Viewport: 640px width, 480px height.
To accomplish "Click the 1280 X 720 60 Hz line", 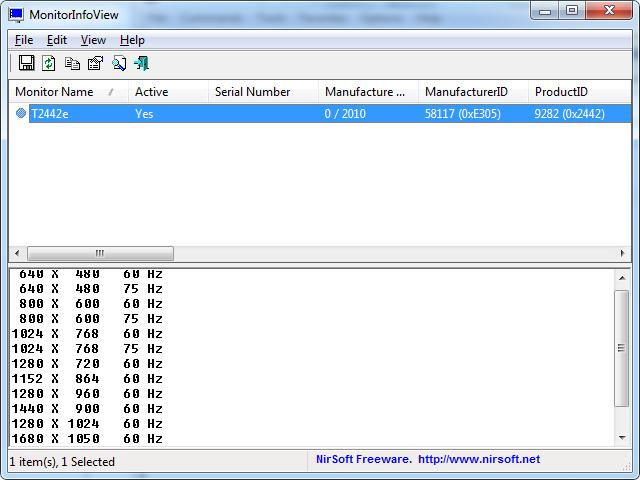I will click(87, 364).
